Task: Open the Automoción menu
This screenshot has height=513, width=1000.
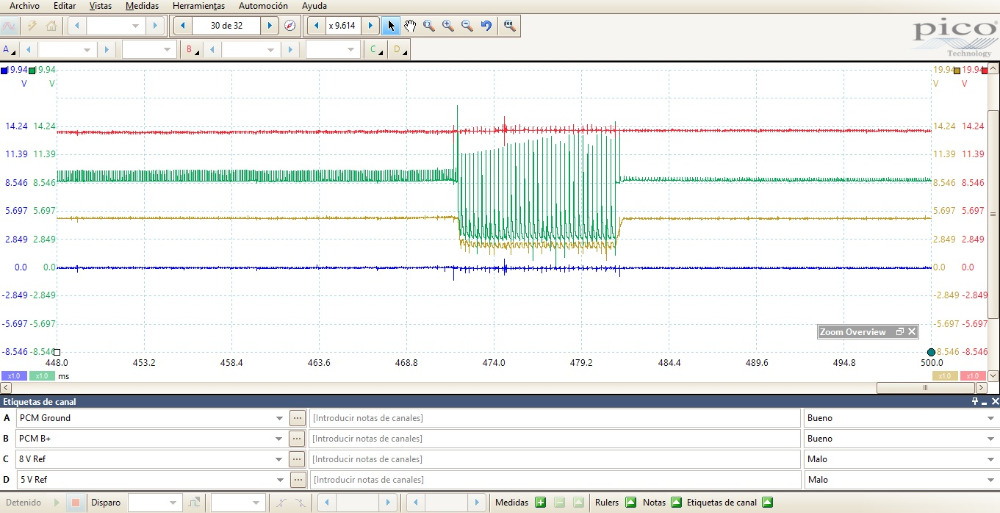Action: pos(264,6)
